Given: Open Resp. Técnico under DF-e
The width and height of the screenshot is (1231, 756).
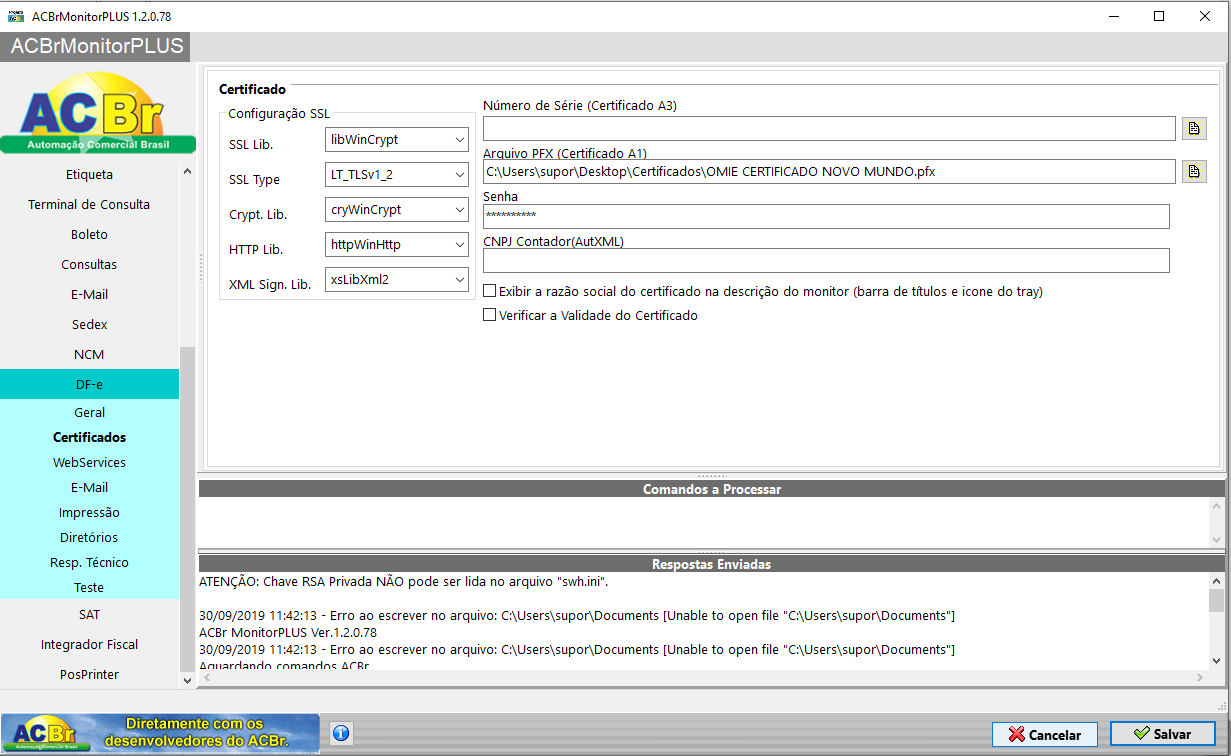Looking at the screenshot, I should tap(90, 562).
